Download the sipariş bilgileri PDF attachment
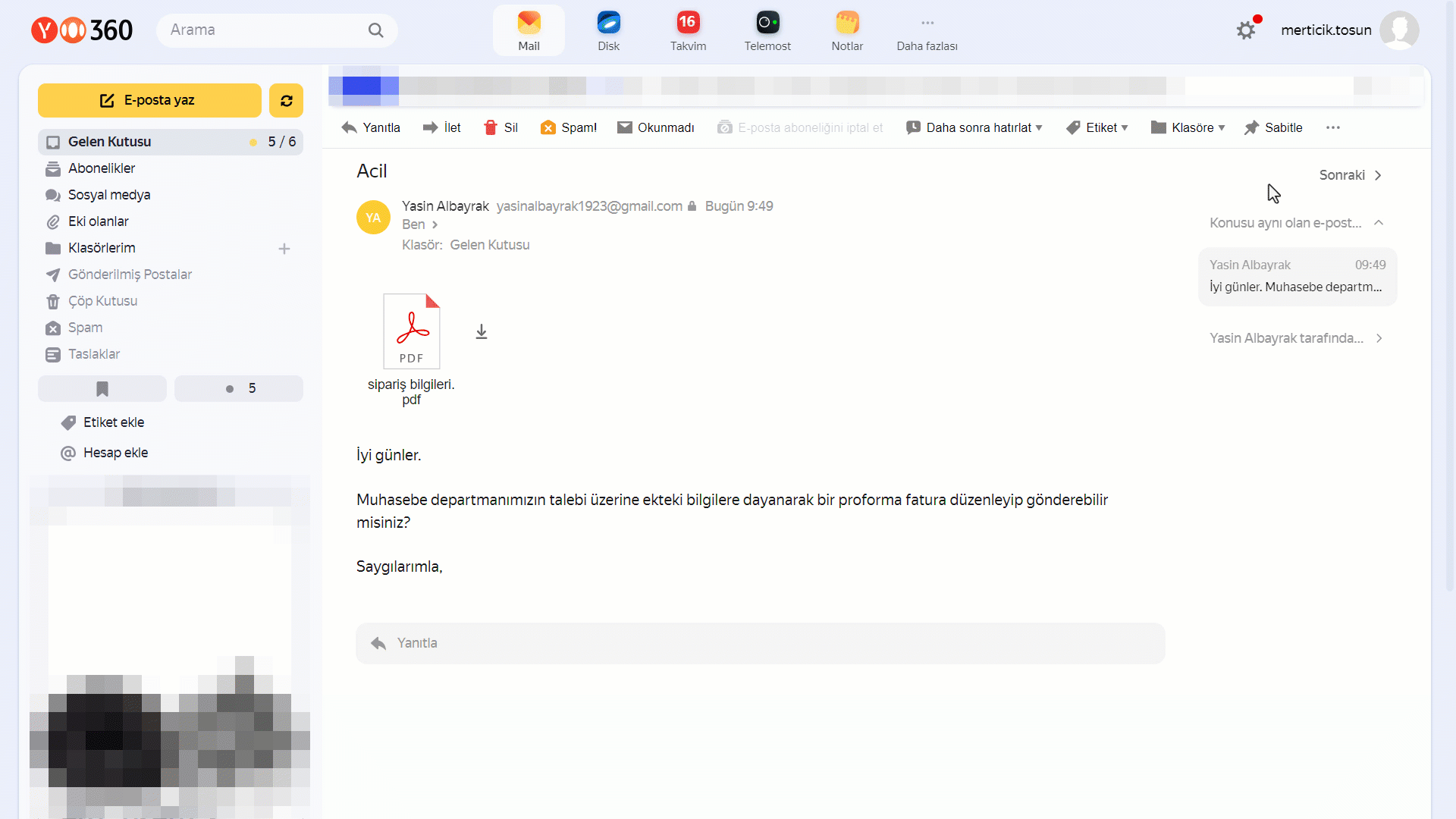This screenshot has width=1456, height=819. [x=482, y=332]
